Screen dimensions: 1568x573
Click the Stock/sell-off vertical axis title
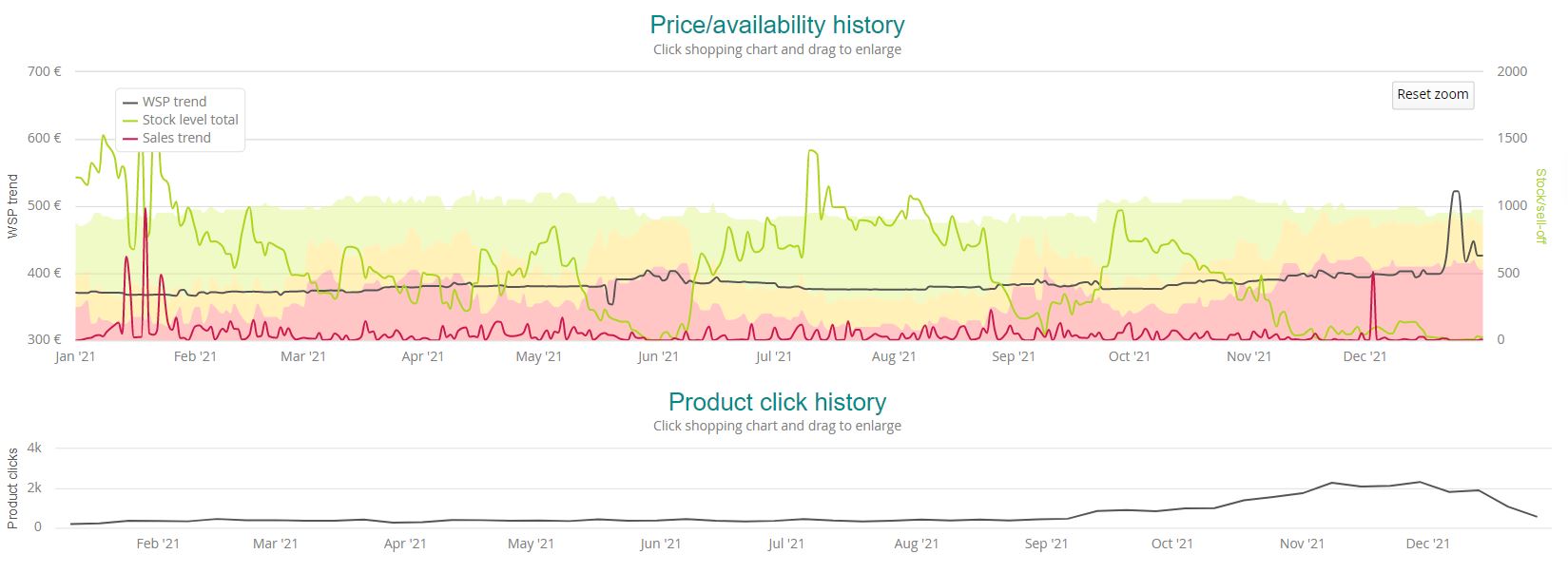pyautogui.click(x=1540, y=205)
